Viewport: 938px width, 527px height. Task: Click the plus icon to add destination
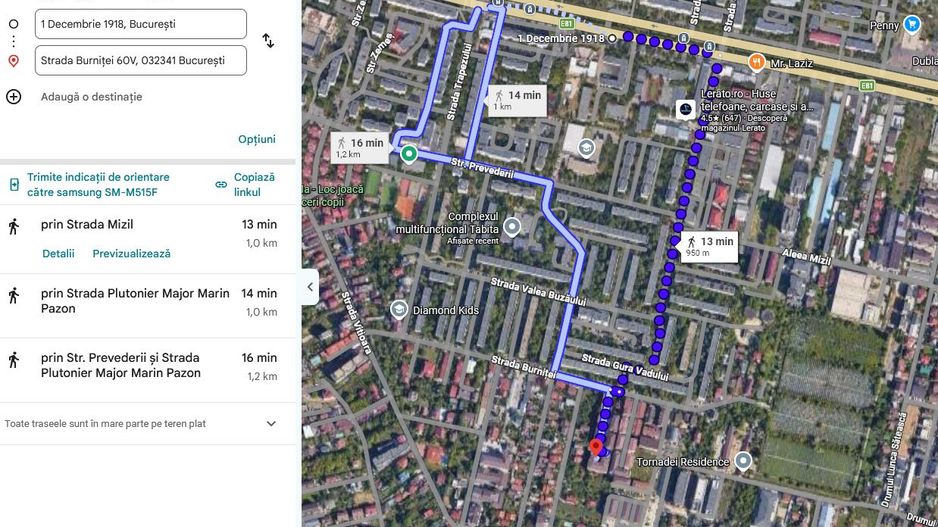click(x=13, y=96)
